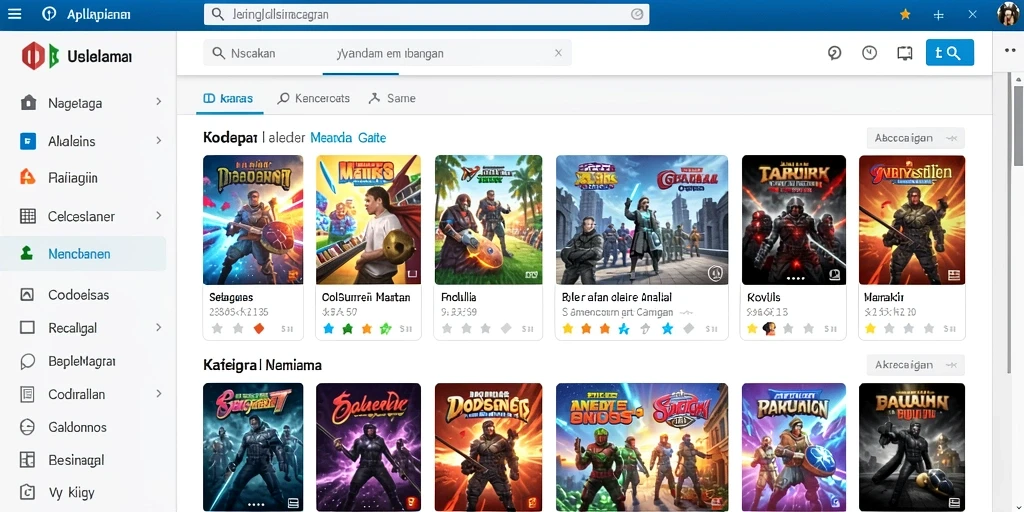Image resolution: width=1024 pixels, height=512 pixels.
Task: Open the Akrecaigan dropdown
Action: click(x=915, y=364)
